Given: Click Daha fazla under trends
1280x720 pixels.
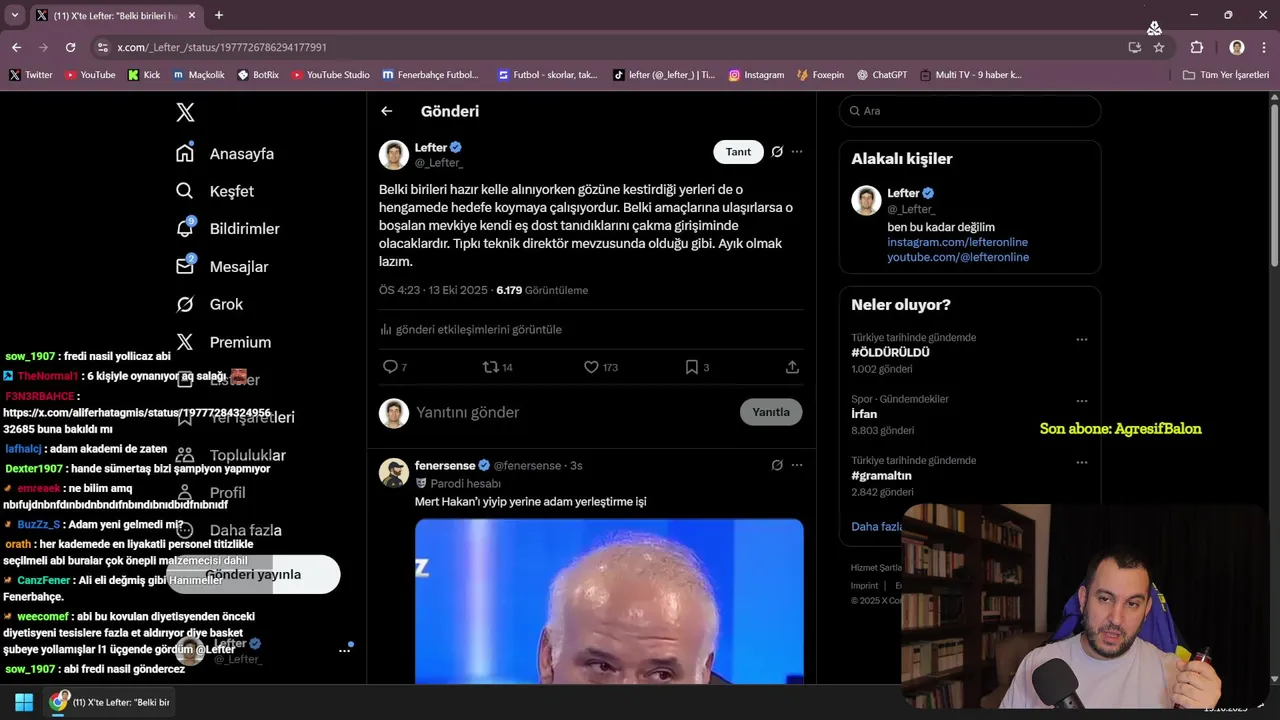Looking at the screenshot, I should tap(877, 526).
